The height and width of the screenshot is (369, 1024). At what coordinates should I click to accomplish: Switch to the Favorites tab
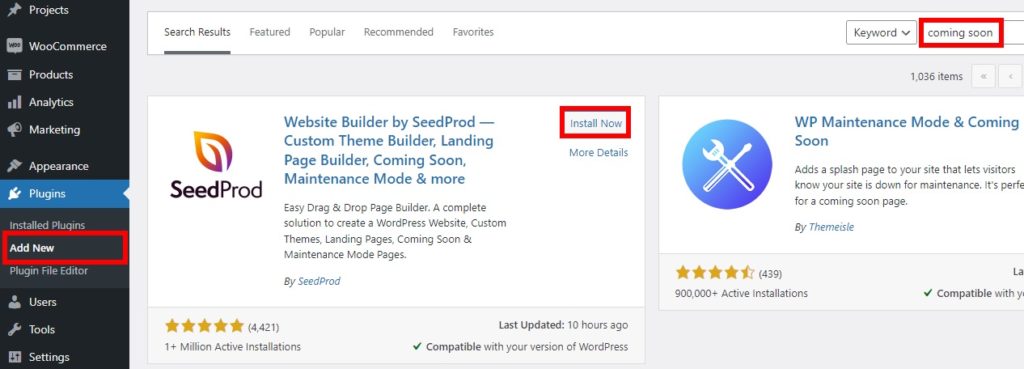pyautogui.click(x=473, y=32)
